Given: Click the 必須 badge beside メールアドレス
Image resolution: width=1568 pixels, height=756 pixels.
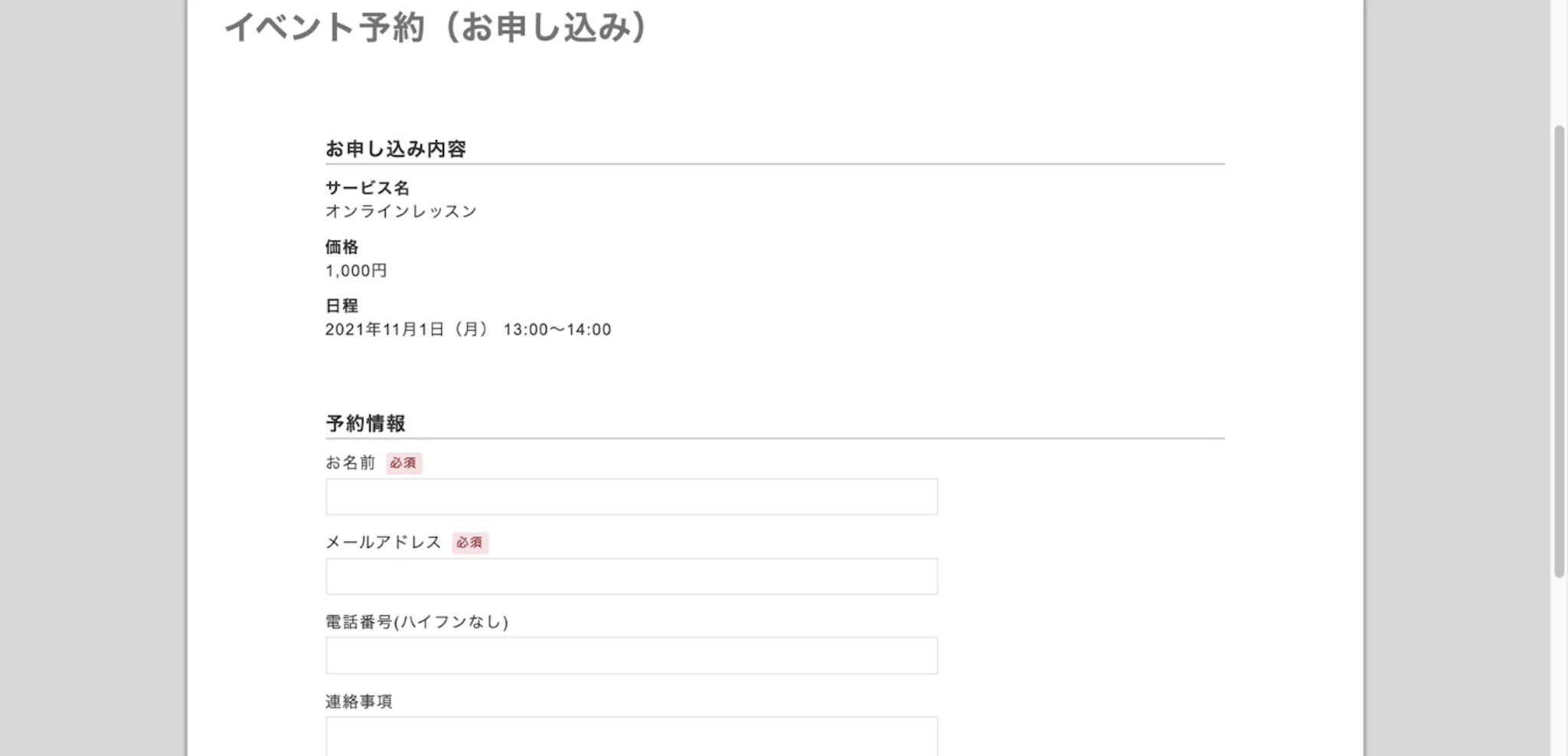Looking at the screenshot, I should [x=469, y=543].
